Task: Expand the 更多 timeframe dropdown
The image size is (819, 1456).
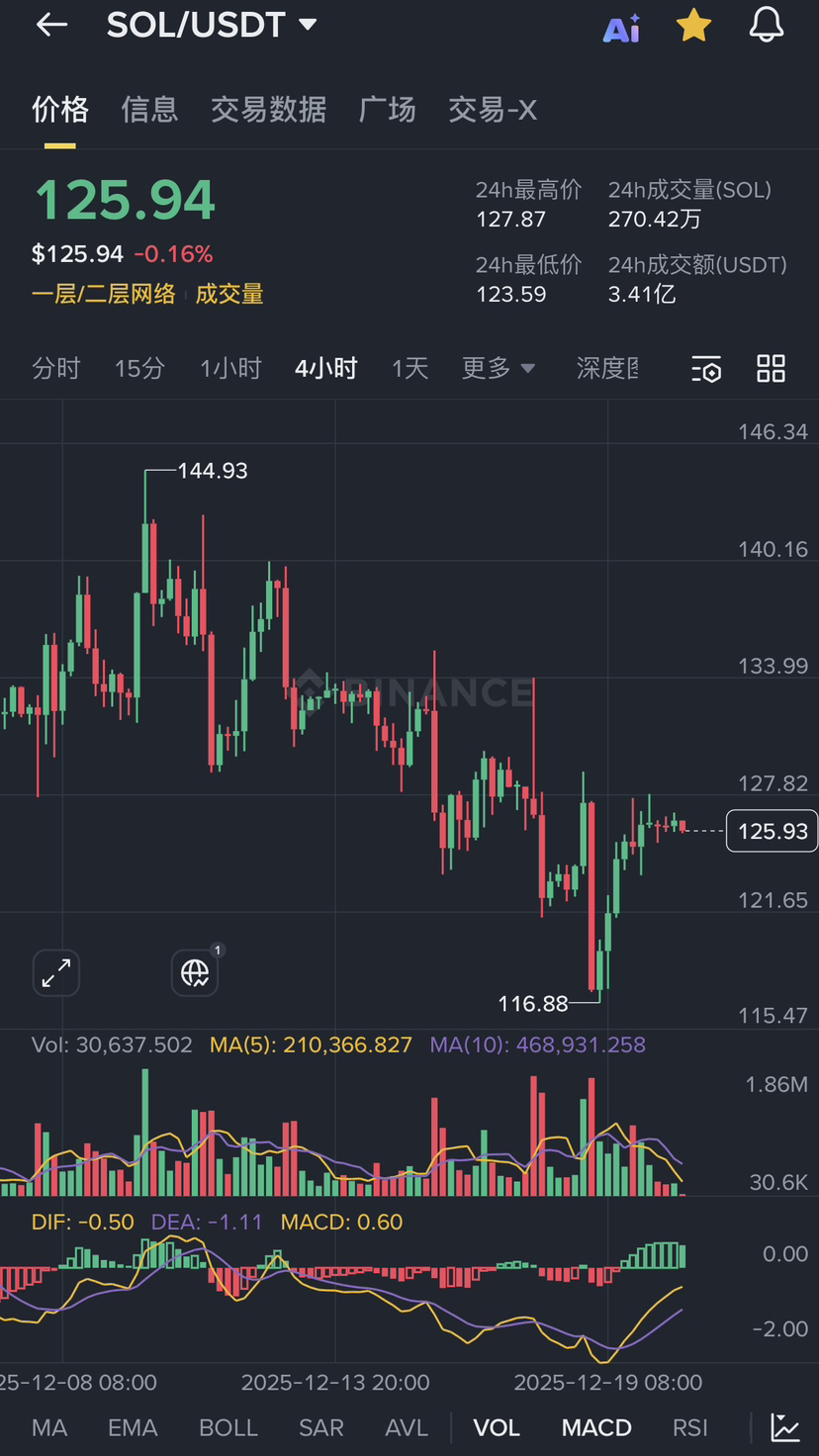Action: 498,369
